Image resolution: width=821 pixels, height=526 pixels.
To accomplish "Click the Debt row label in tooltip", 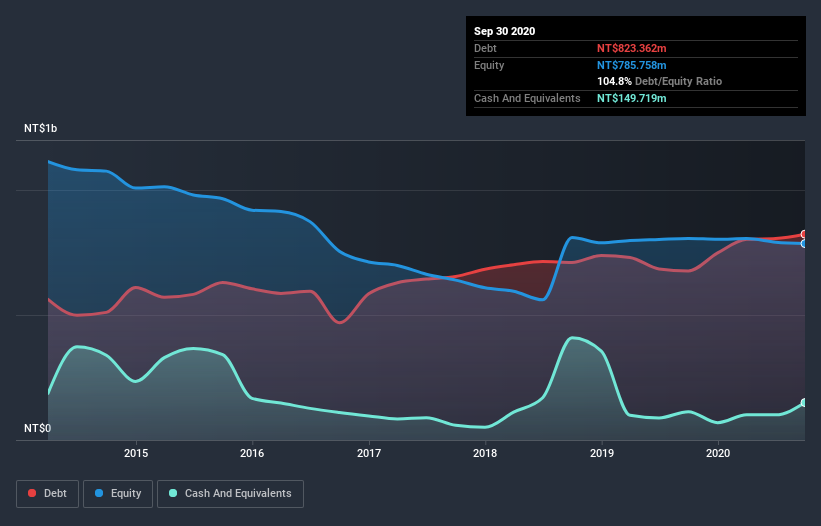I will pyautogui.click(x=485, y=48).
